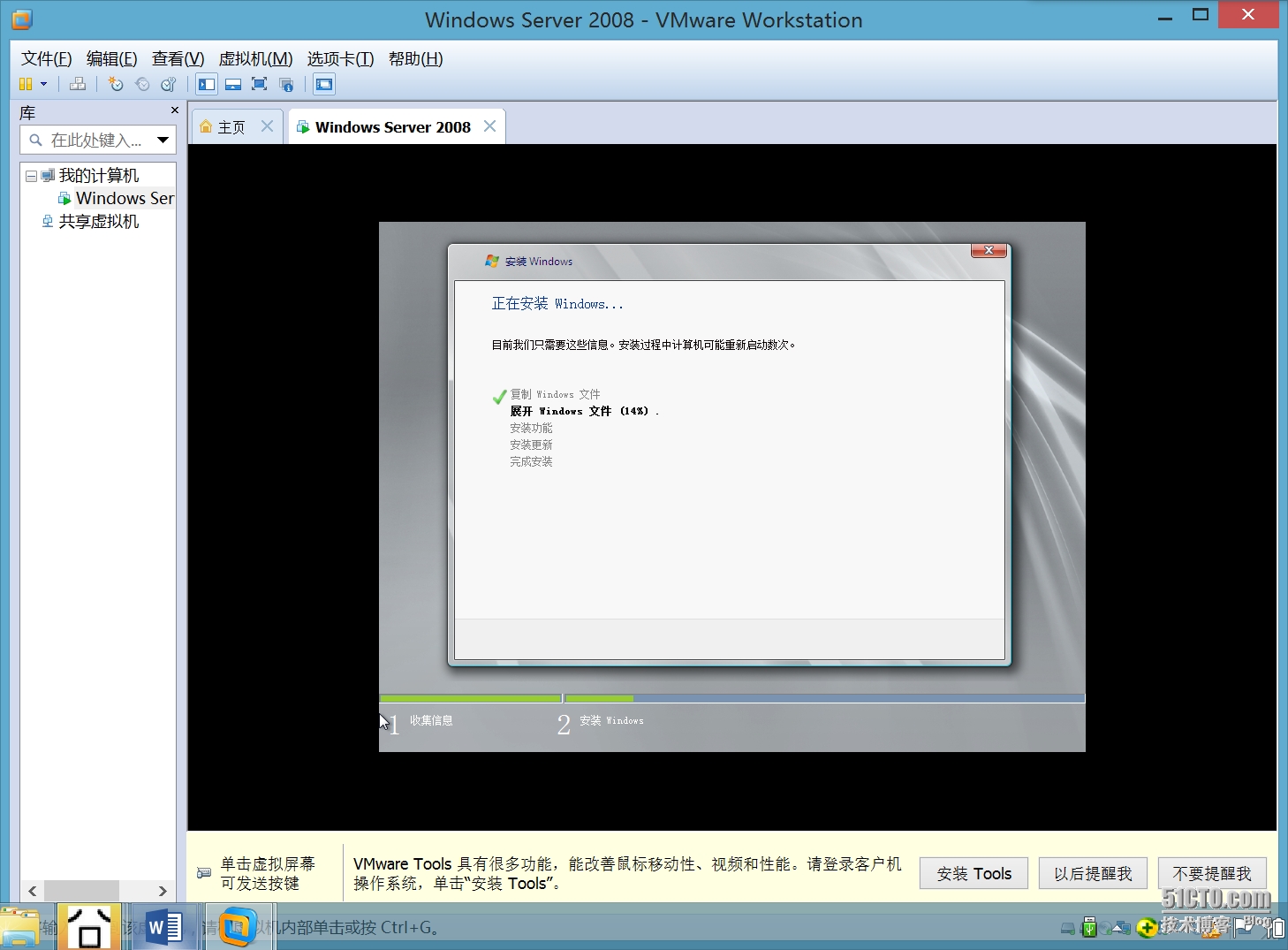Screen dimensions: 1288x950
Task: Toggle the thumbnail bar toolbar icon
Action: coord(233,84)
